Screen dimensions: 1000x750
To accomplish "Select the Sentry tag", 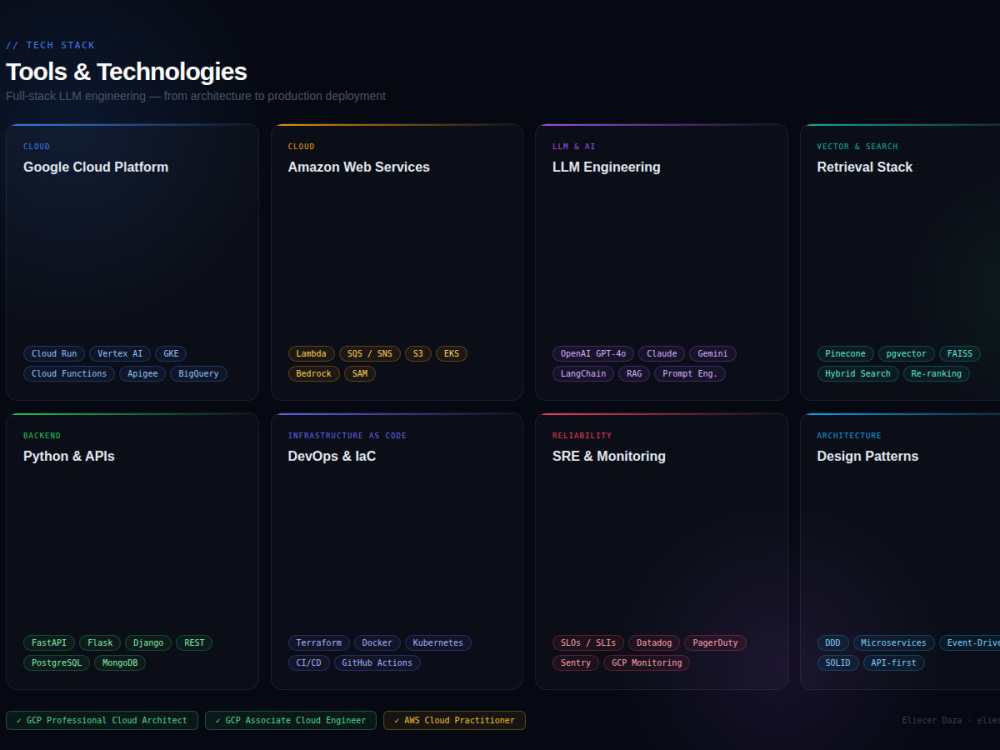I will pyautogui.click(x=575, y=663).
